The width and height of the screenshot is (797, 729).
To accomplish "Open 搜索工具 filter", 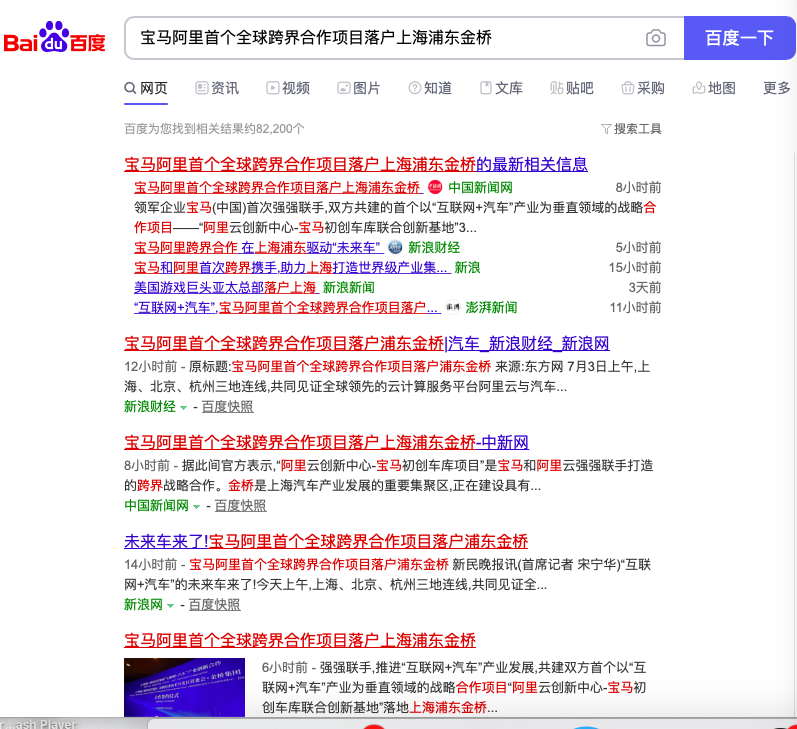I will pos(631,129).
